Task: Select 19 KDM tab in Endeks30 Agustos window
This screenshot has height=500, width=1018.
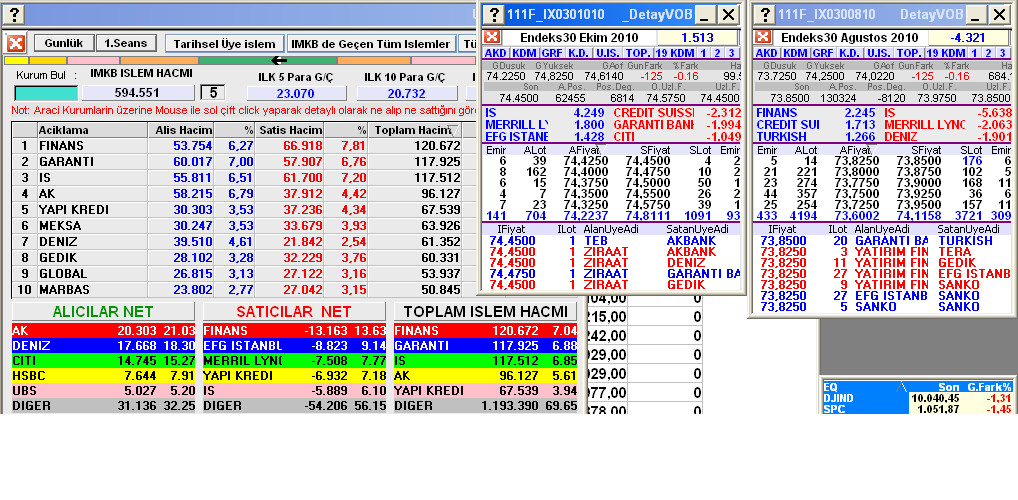Action: coord(946,53)
